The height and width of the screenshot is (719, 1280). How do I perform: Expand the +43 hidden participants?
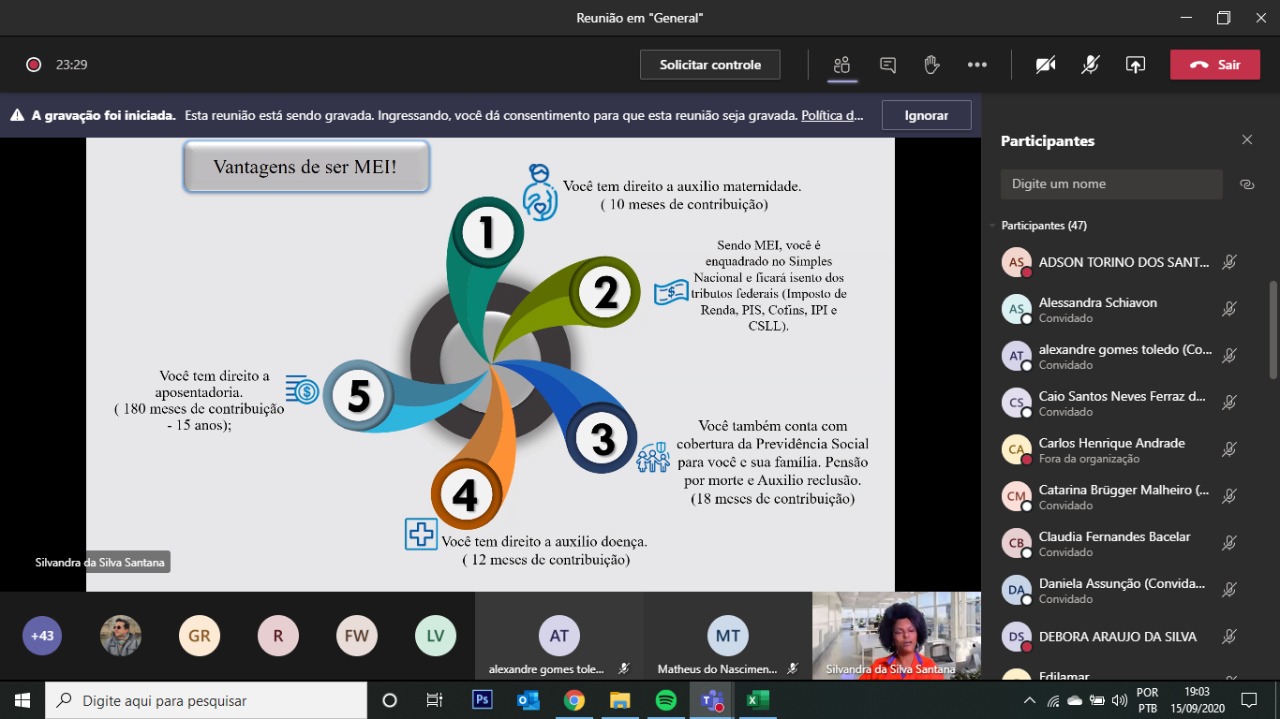click(42, 635)
